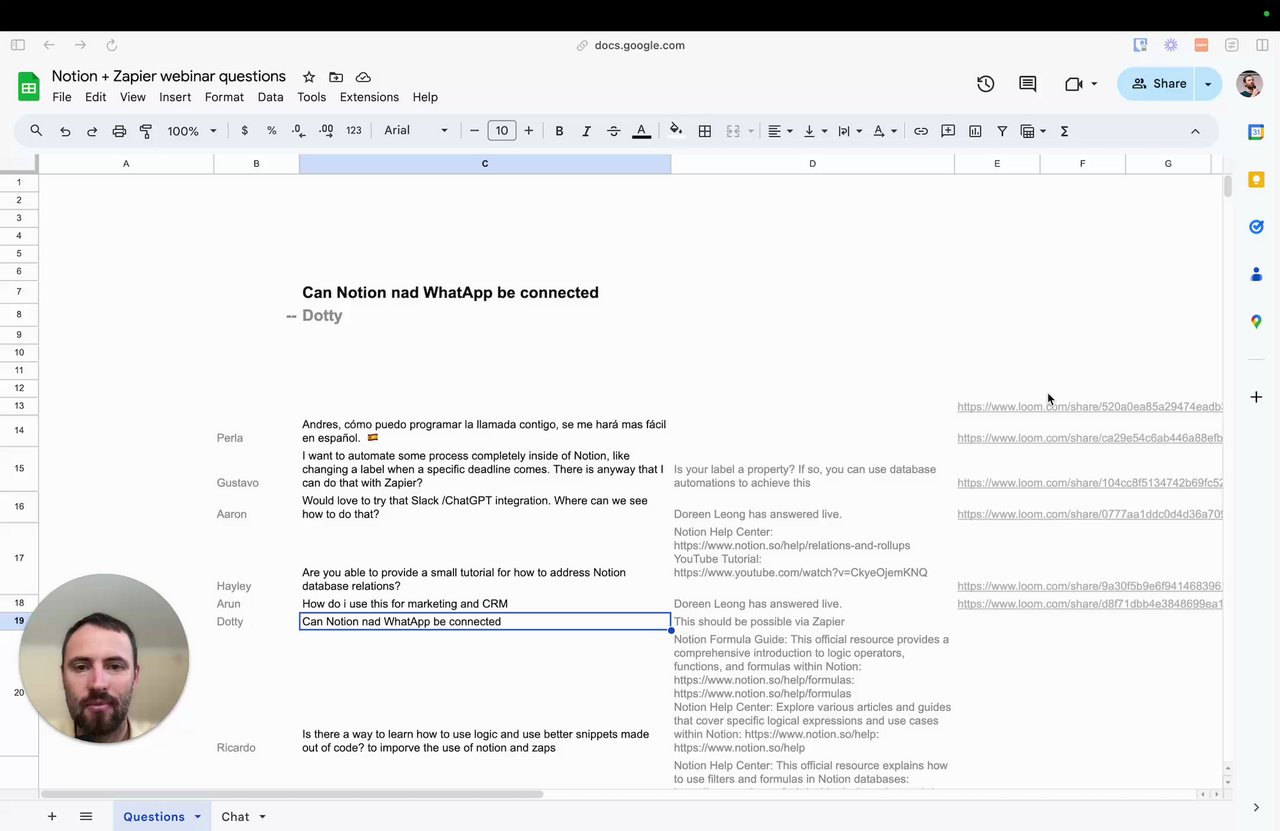Image resolution: width=1280 pixels, height=831 pixels.
Task: Open the Contacts side panel icon
Action: [x=1256, y=274]
